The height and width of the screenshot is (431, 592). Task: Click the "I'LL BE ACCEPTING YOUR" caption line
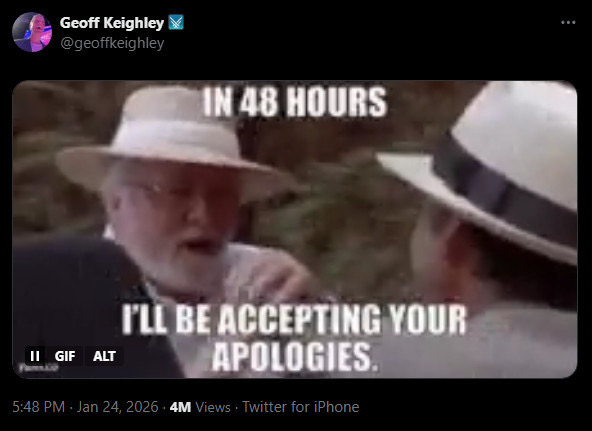pos(294,319)
